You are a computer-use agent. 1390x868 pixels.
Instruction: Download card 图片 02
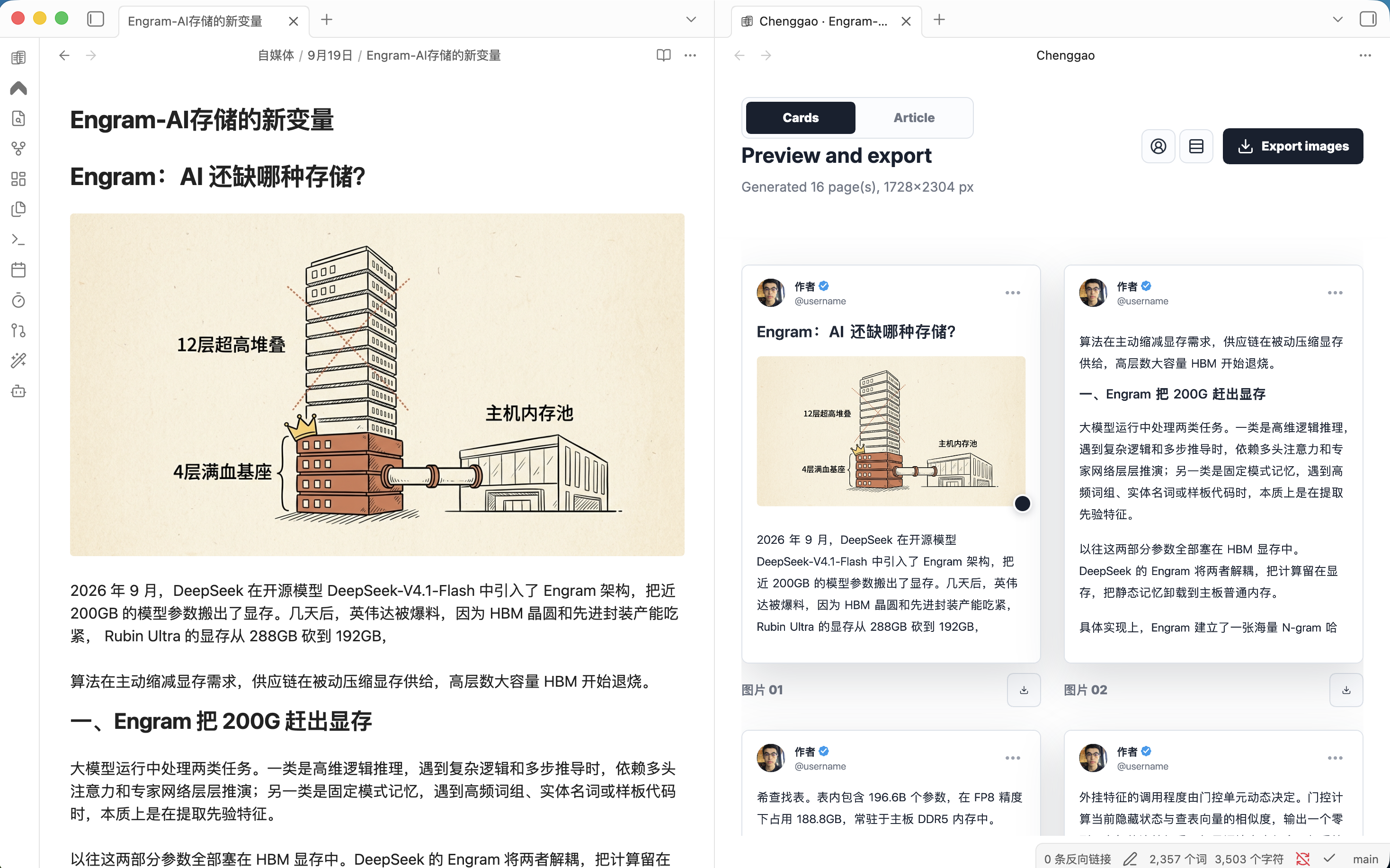(x=1346, y=690)
